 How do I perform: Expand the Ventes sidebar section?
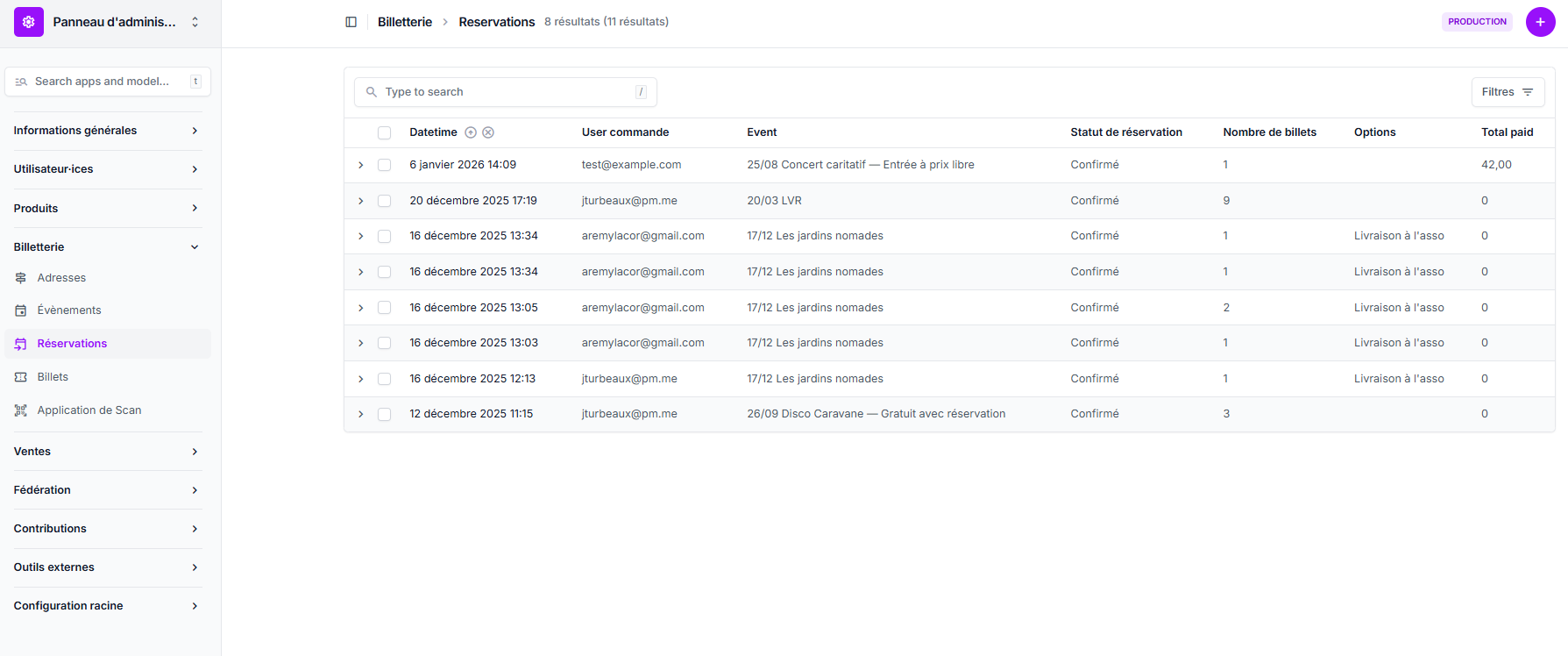click(x=107, y=452)
